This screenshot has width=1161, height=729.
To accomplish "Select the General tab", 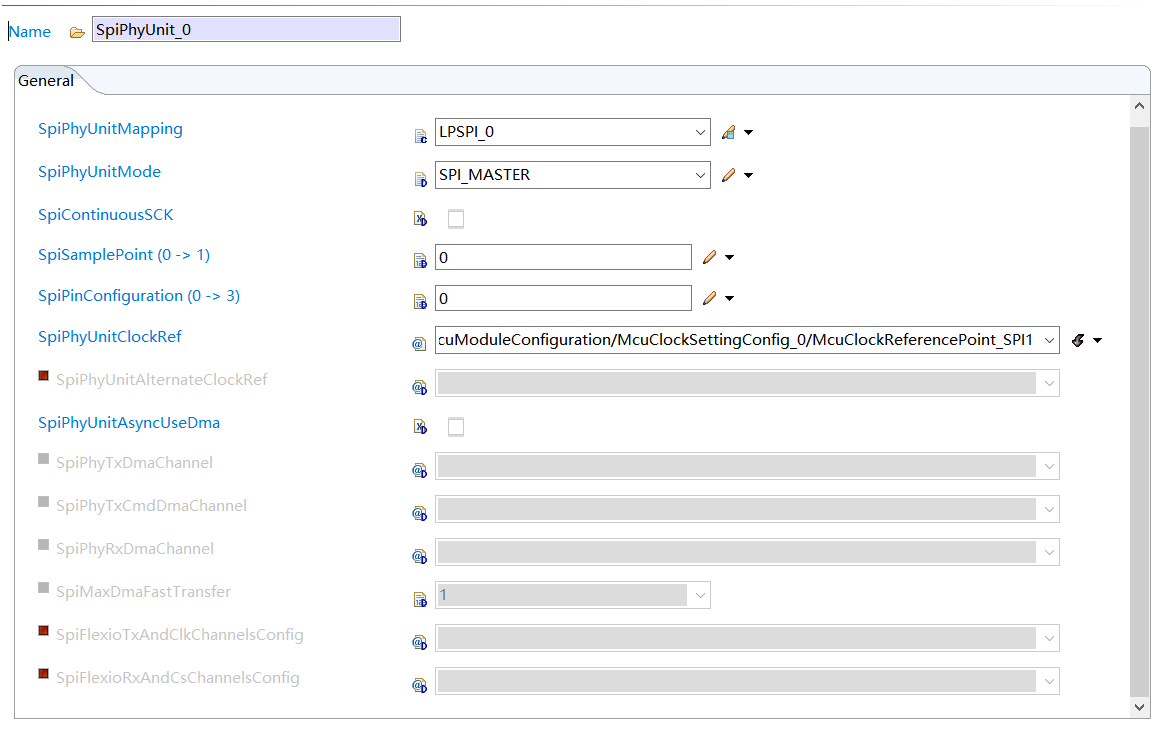I will point(46,81).
